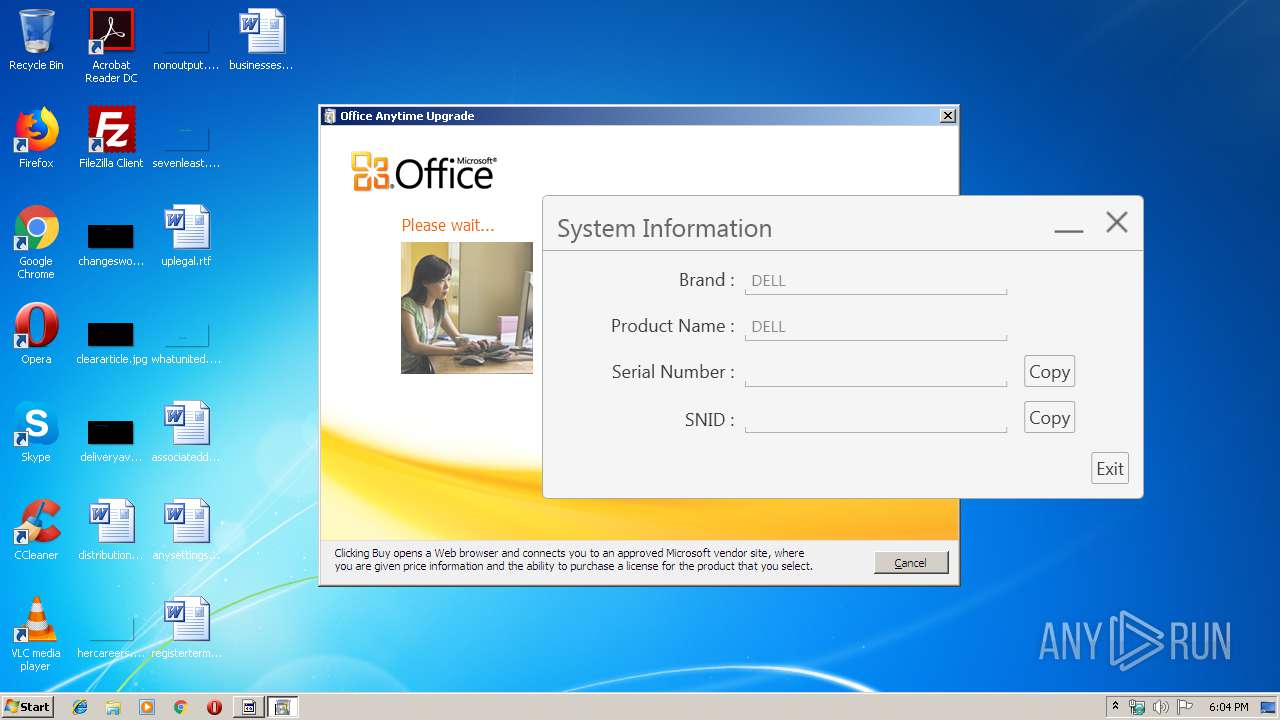
Task: Click the Show desktop button
Action: click(1270, 707)
